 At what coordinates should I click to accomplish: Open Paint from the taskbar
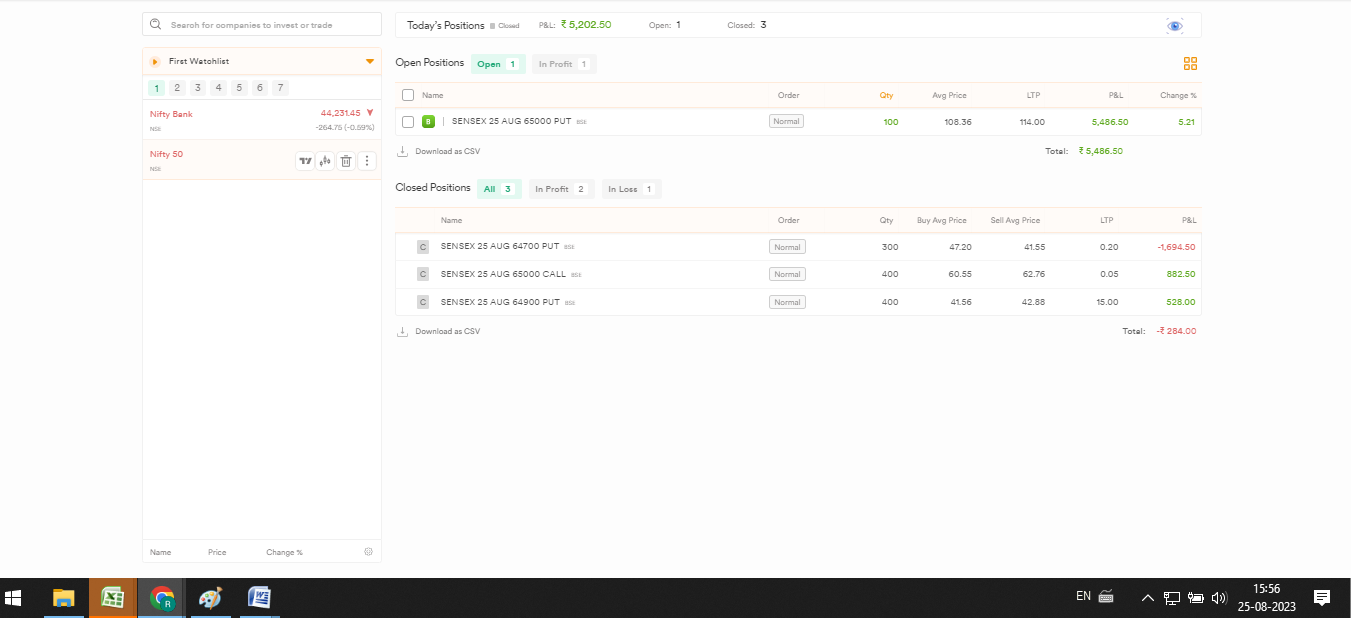tap(210, 598)
